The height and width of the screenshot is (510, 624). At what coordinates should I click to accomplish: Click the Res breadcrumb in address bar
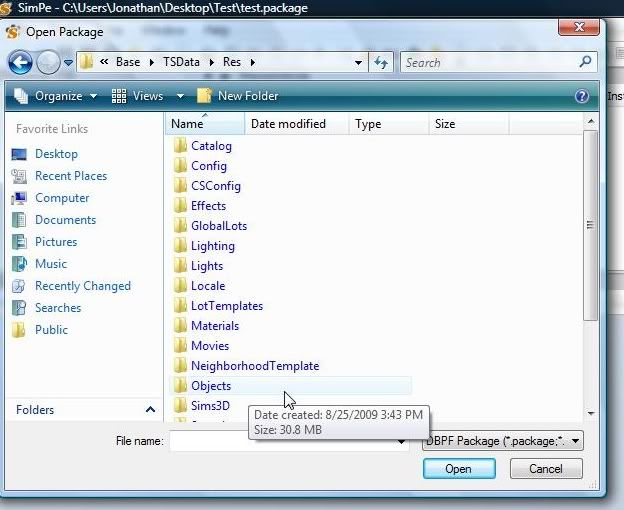pos(232,62)
